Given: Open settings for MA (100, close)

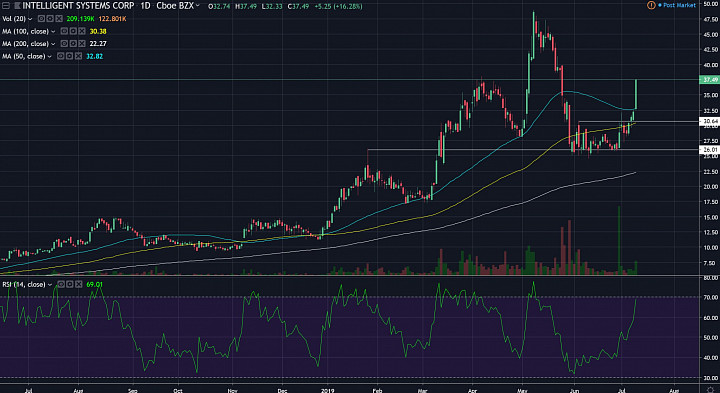Looking at the screenshot, I should [x=73, y=31].
